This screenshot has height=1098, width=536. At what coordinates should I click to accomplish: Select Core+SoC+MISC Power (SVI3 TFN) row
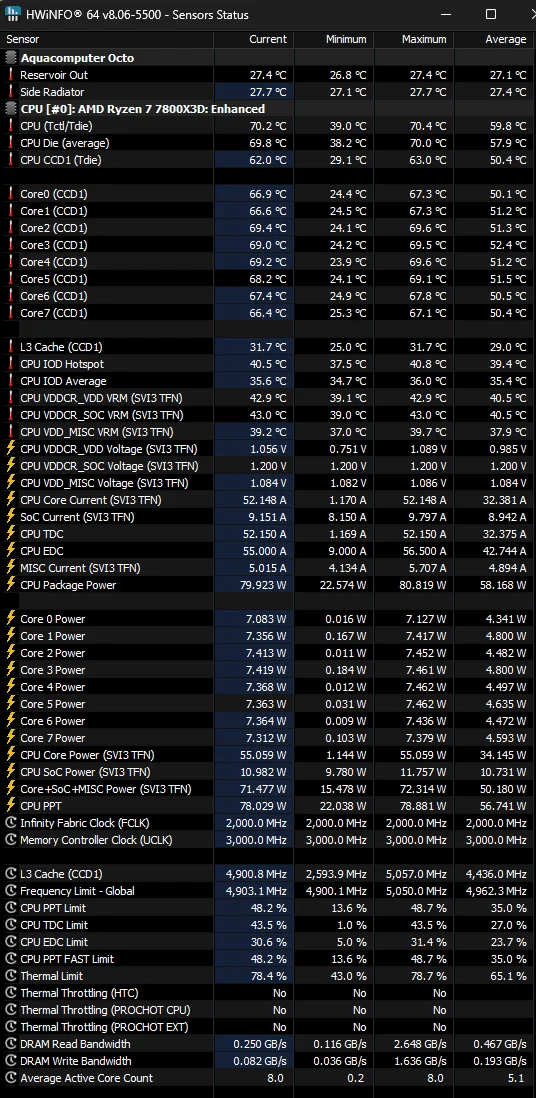click(268, 789)
